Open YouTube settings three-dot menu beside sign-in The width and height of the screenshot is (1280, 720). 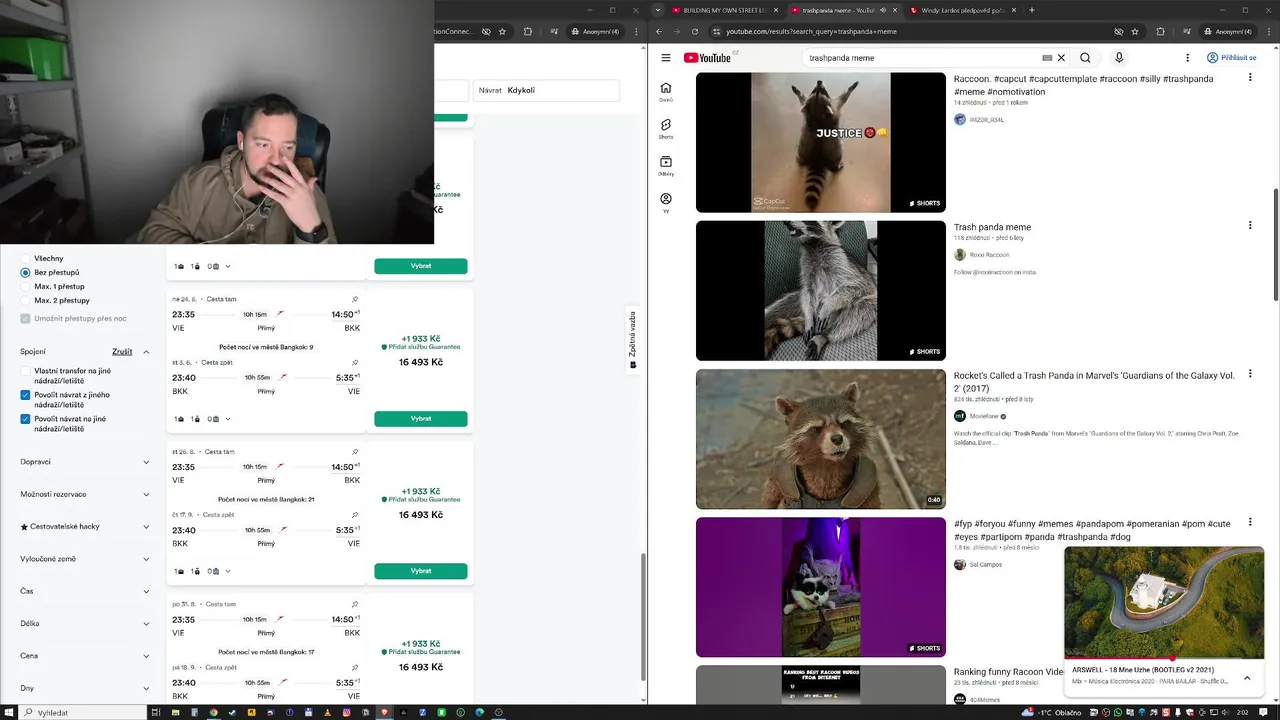coord(1187,58)
